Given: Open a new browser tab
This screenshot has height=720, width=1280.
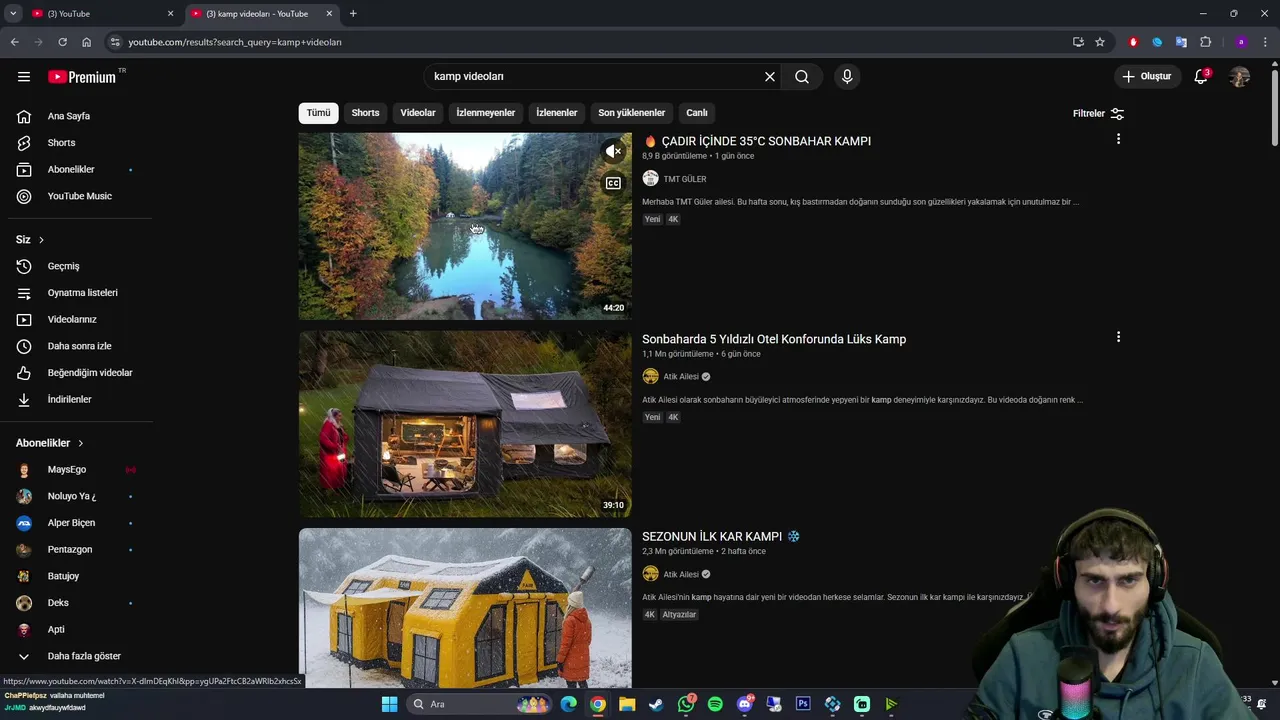Looking at the screenshot, I should pyautogui.click(x=353, y=14).
